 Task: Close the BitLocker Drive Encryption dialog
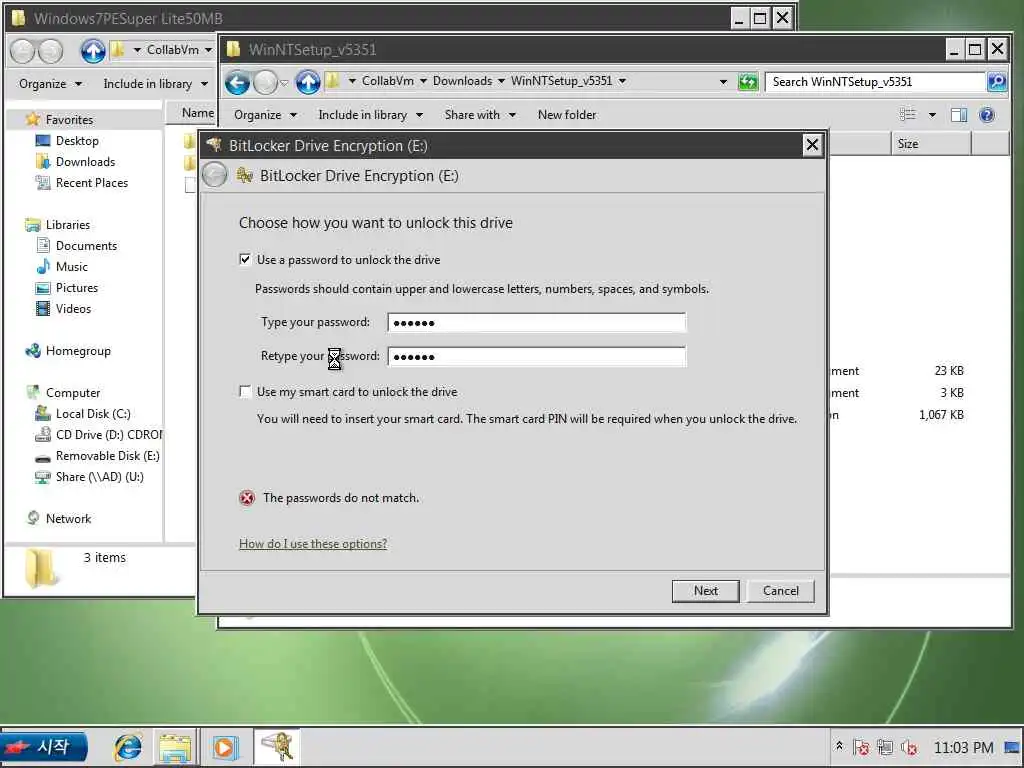pos(812,144)
